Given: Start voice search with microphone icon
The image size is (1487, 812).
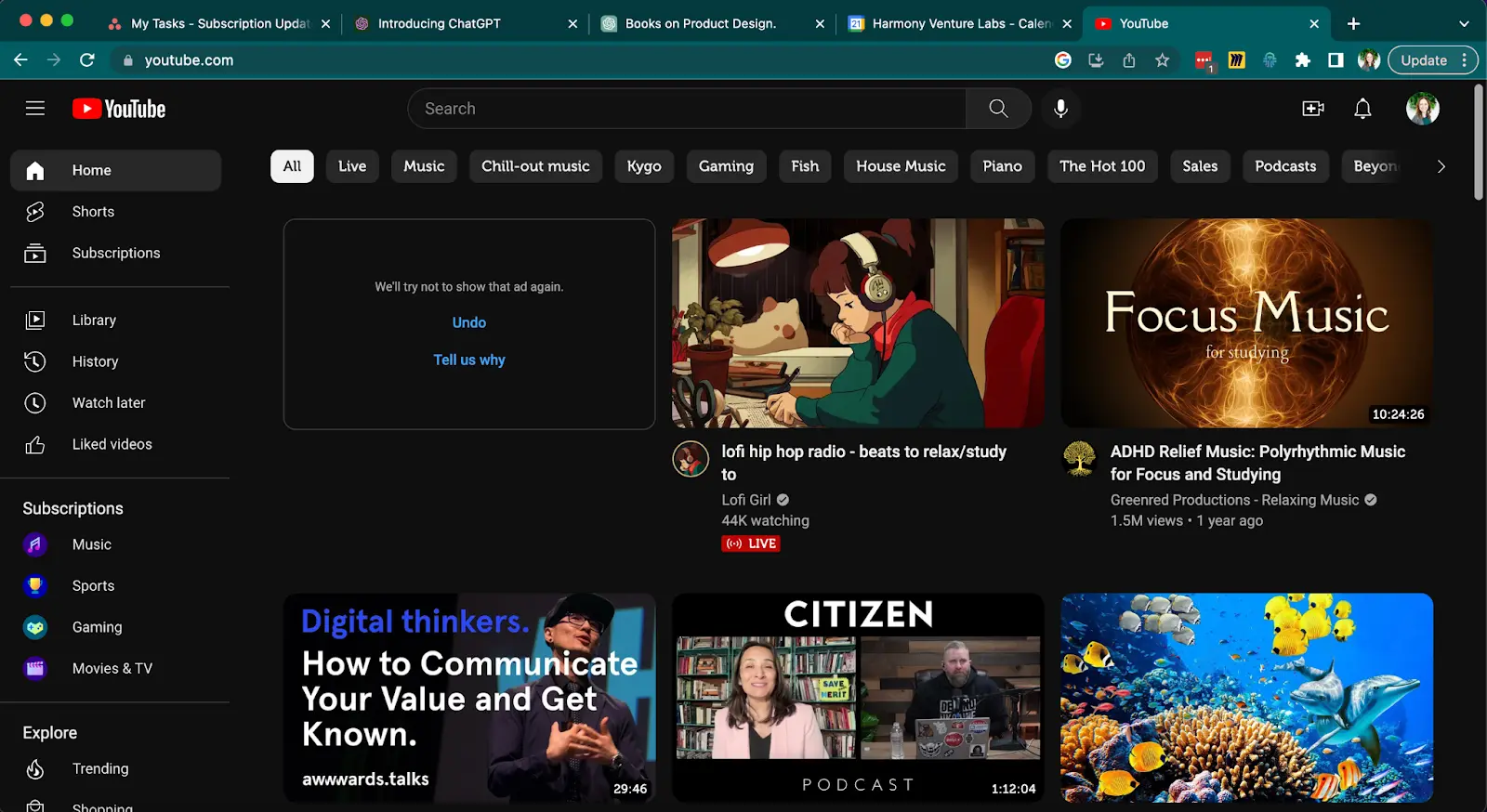Looking at the screenshot, I should point(1060,109).
